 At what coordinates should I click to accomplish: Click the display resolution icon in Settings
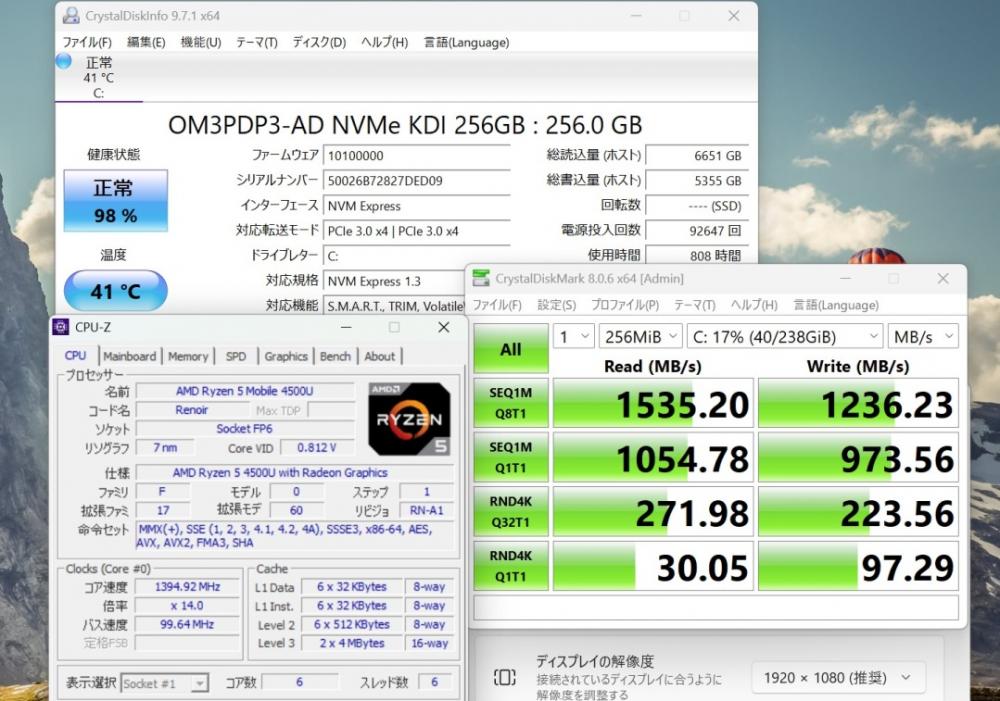(504, 677)
